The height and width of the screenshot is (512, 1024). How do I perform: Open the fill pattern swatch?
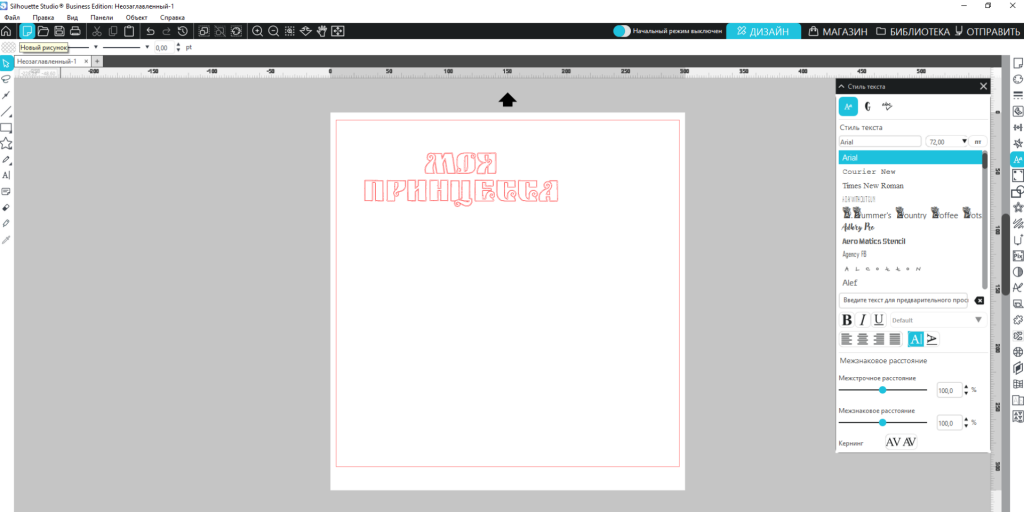(x=8, y=48)
